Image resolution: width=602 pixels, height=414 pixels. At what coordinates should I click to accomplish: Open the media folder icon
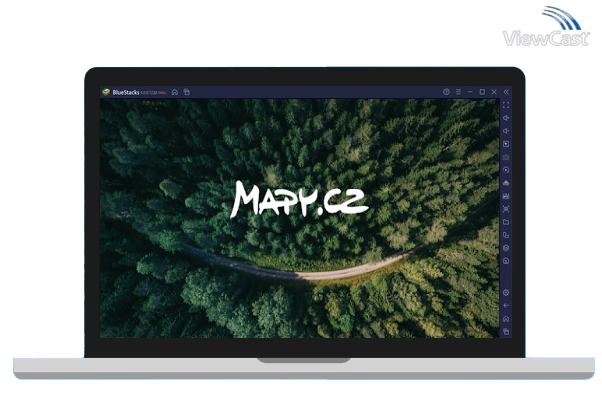(506, 222)
